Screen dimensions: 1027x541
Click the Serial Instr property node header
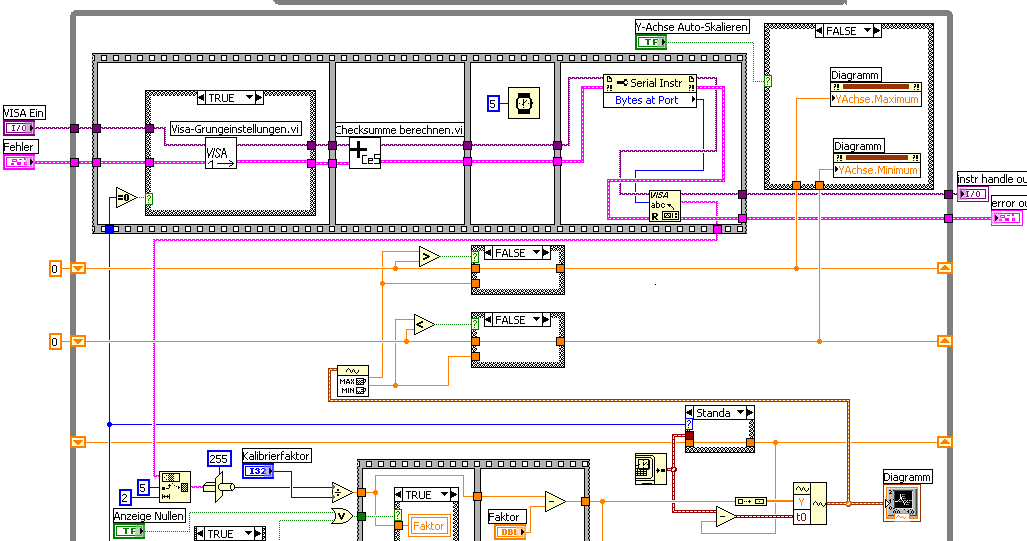(x=650, y=83)
